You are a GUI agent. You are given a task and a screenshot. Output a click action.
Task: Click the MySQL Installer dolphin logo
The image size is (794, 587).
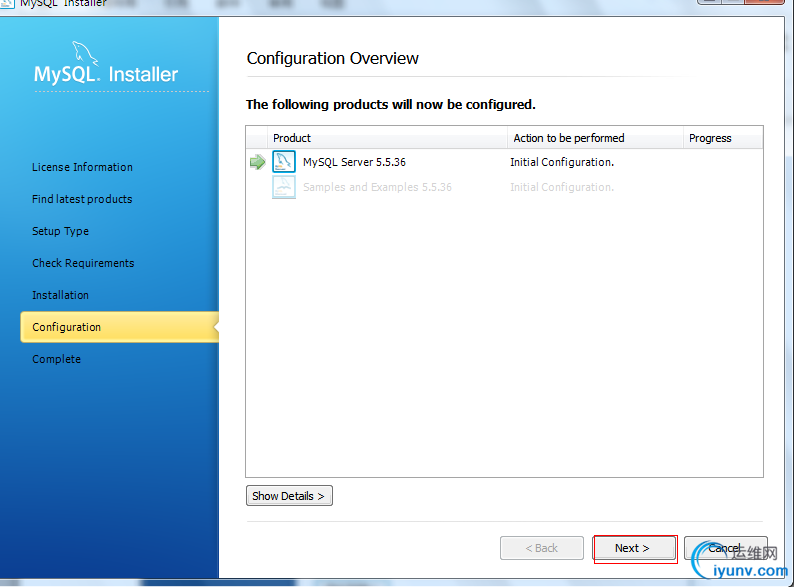click(x=85, y=53)
